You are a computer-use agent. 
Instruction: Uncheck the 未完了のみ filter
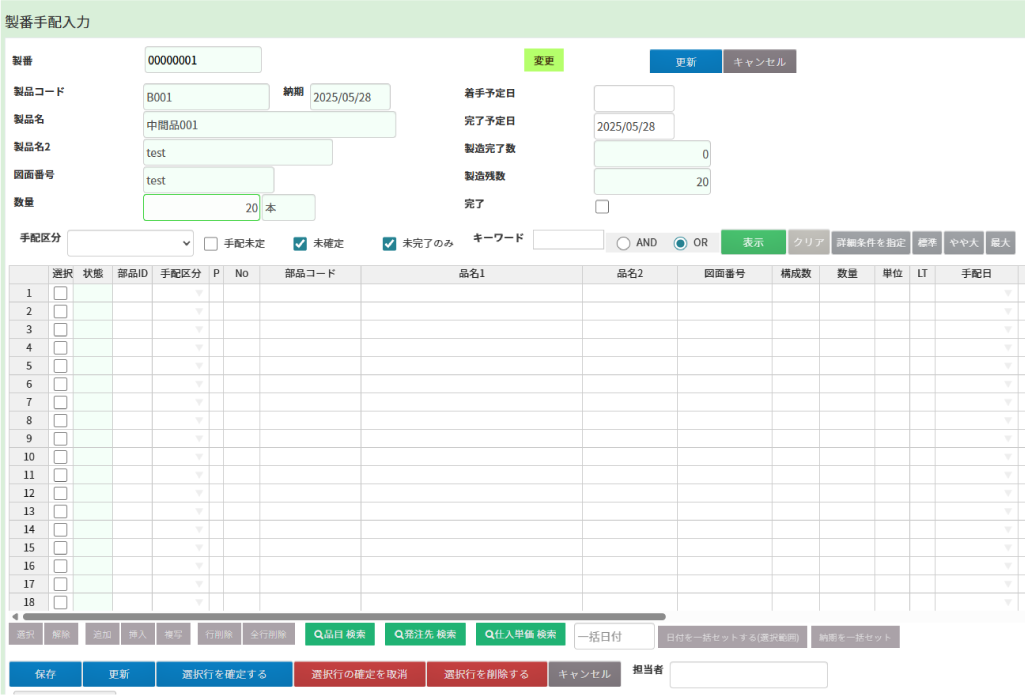pyautogui.click(x=390, y=243)
